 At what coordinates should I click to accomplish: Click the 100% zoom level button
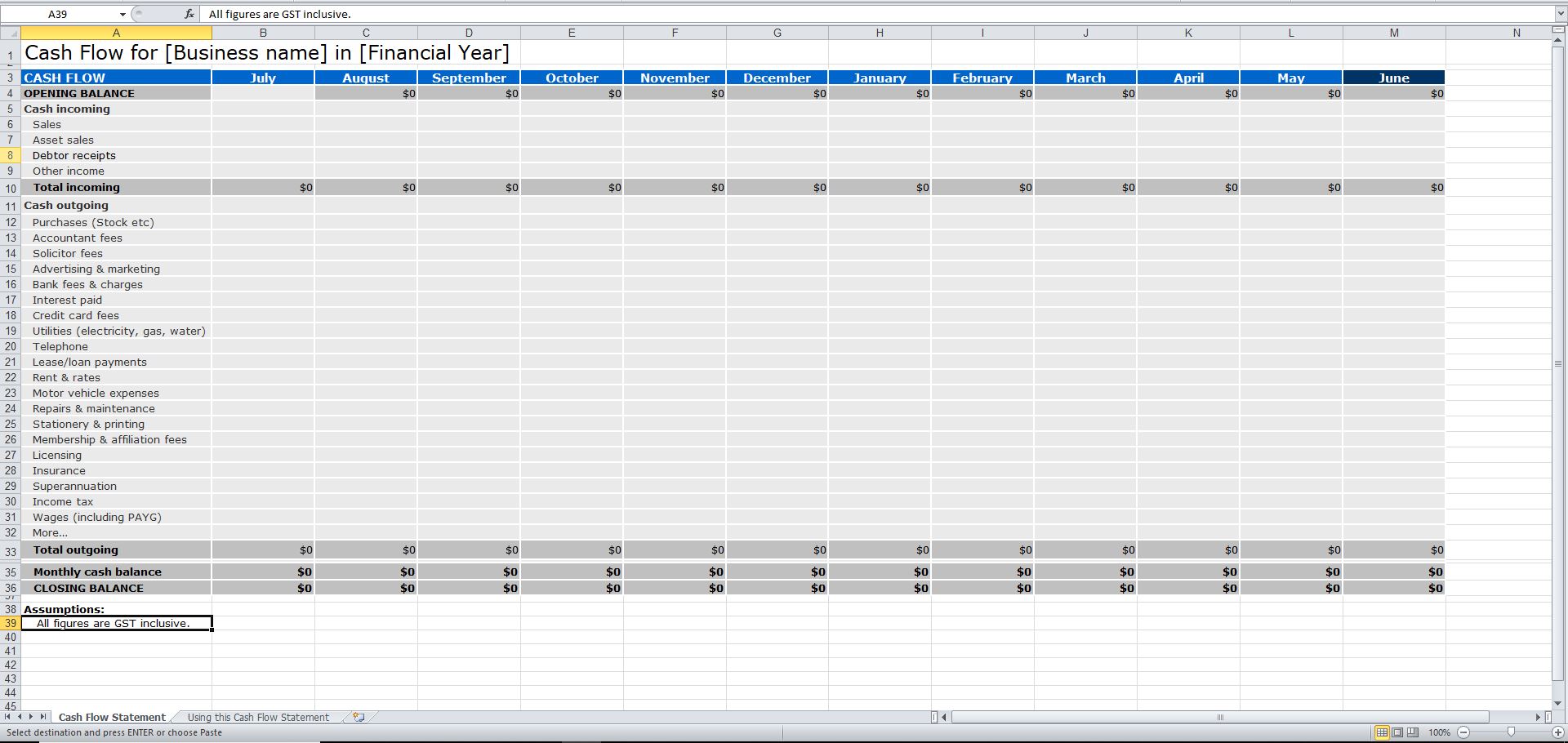tap(1440, 732)
